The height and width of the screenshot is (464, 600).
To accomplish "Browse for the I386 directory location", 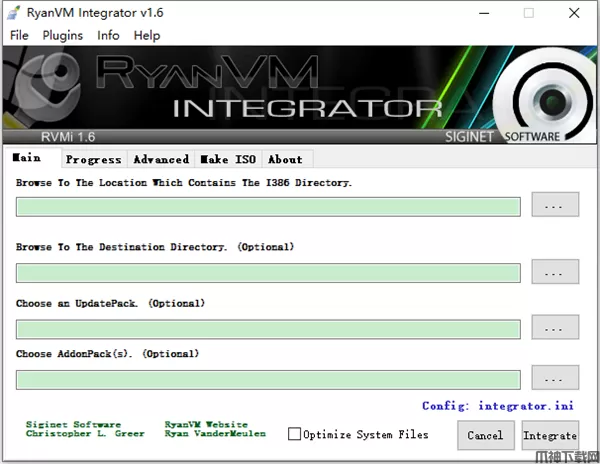I will click(555, 205).
